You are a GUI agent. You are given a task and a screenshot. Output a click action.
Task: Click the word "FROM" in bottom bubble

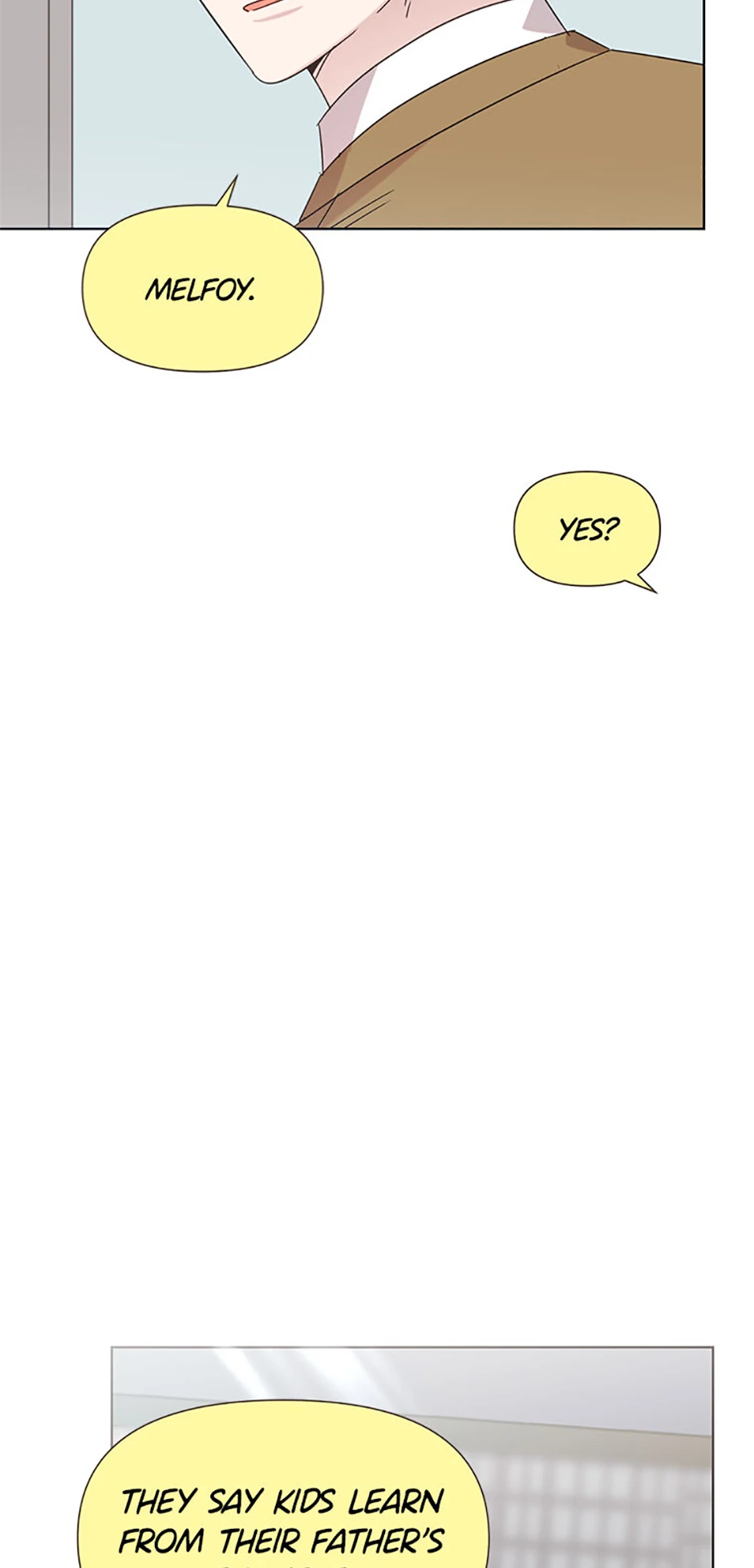(160, 1541)
